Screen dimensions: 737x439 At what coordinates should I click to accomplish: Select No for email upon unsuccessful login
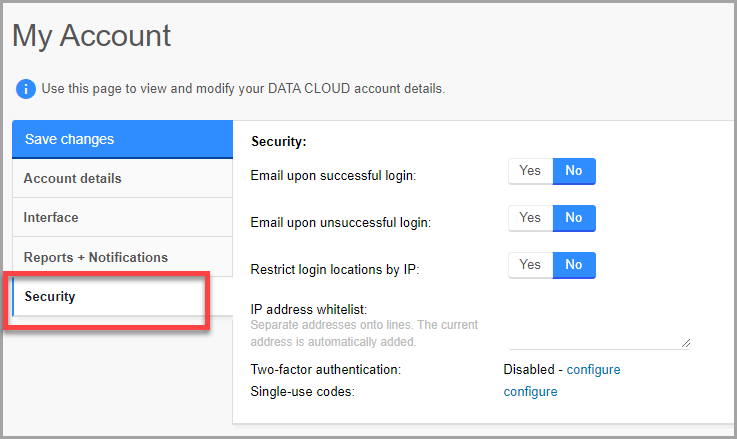(x=574, y=218)
